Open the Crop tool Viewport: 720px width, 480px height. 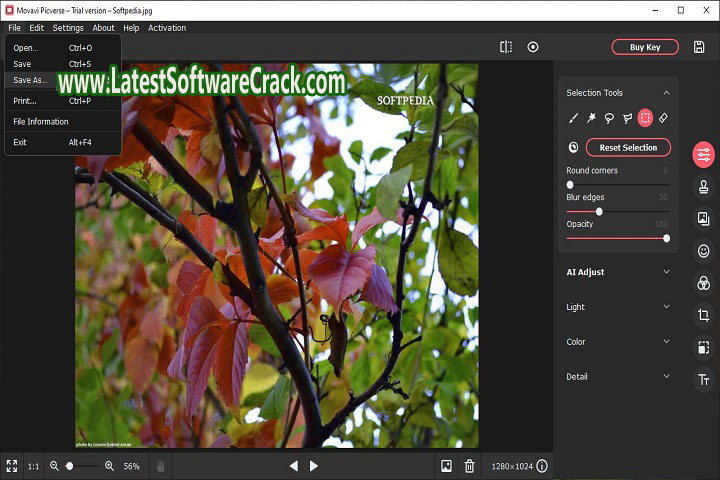703,315
